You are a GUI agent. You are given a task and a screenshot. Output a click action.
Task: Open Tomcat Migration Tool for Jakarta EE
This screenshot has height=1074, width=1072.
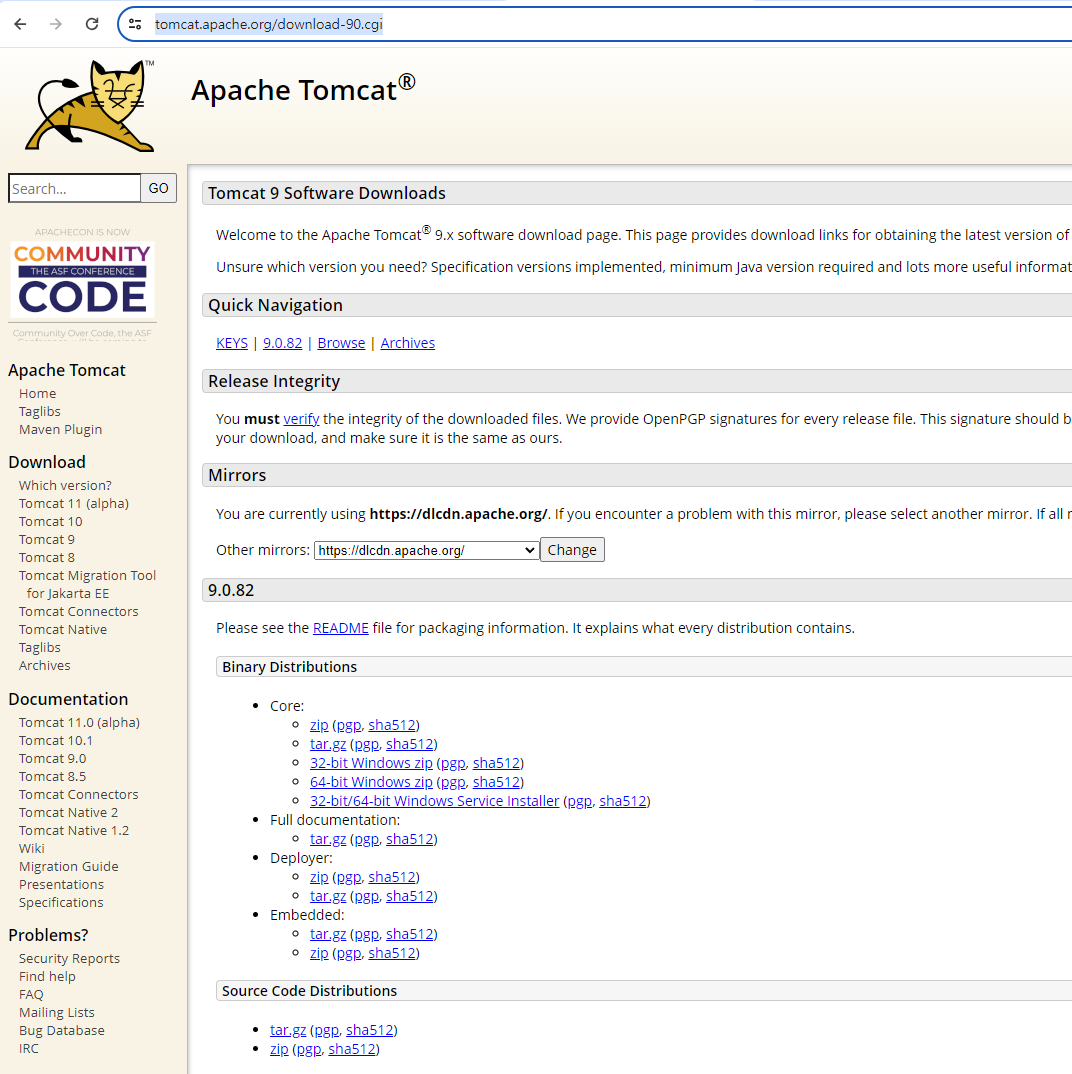(88, 584)
